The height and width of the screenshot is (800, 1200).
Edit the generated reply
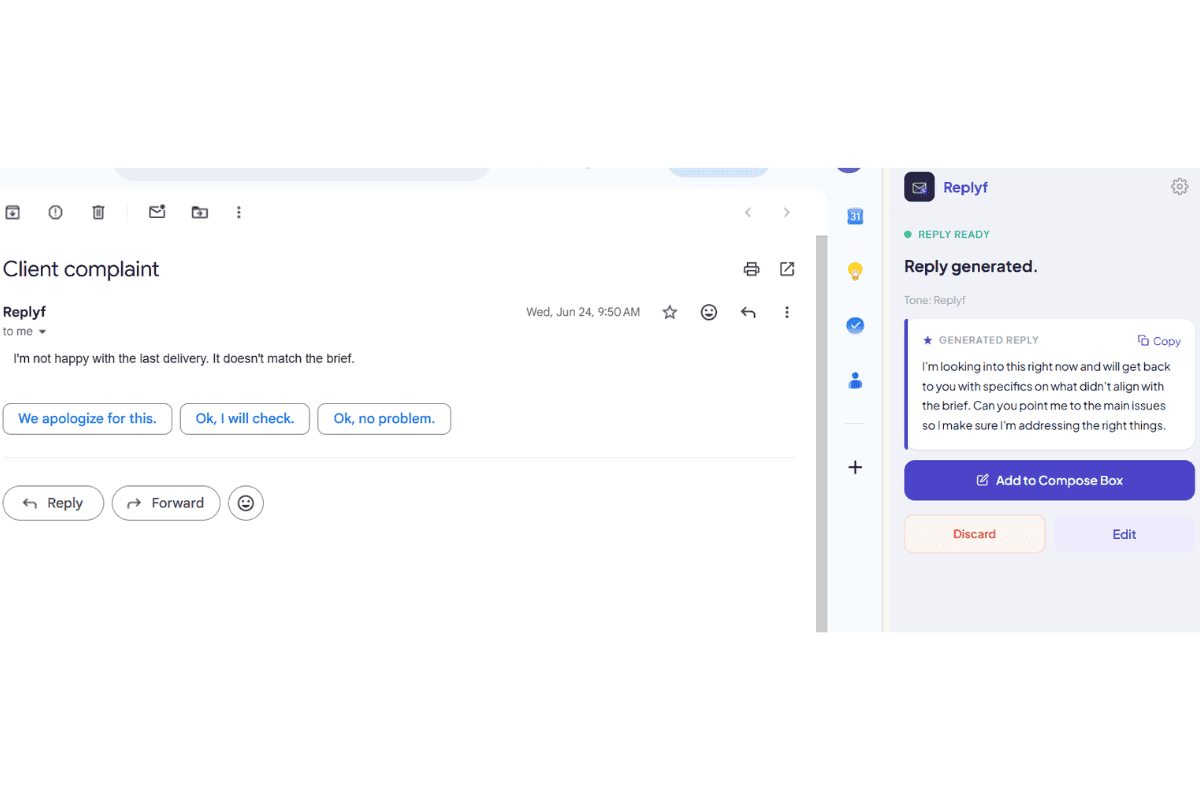coord(1124,534)
